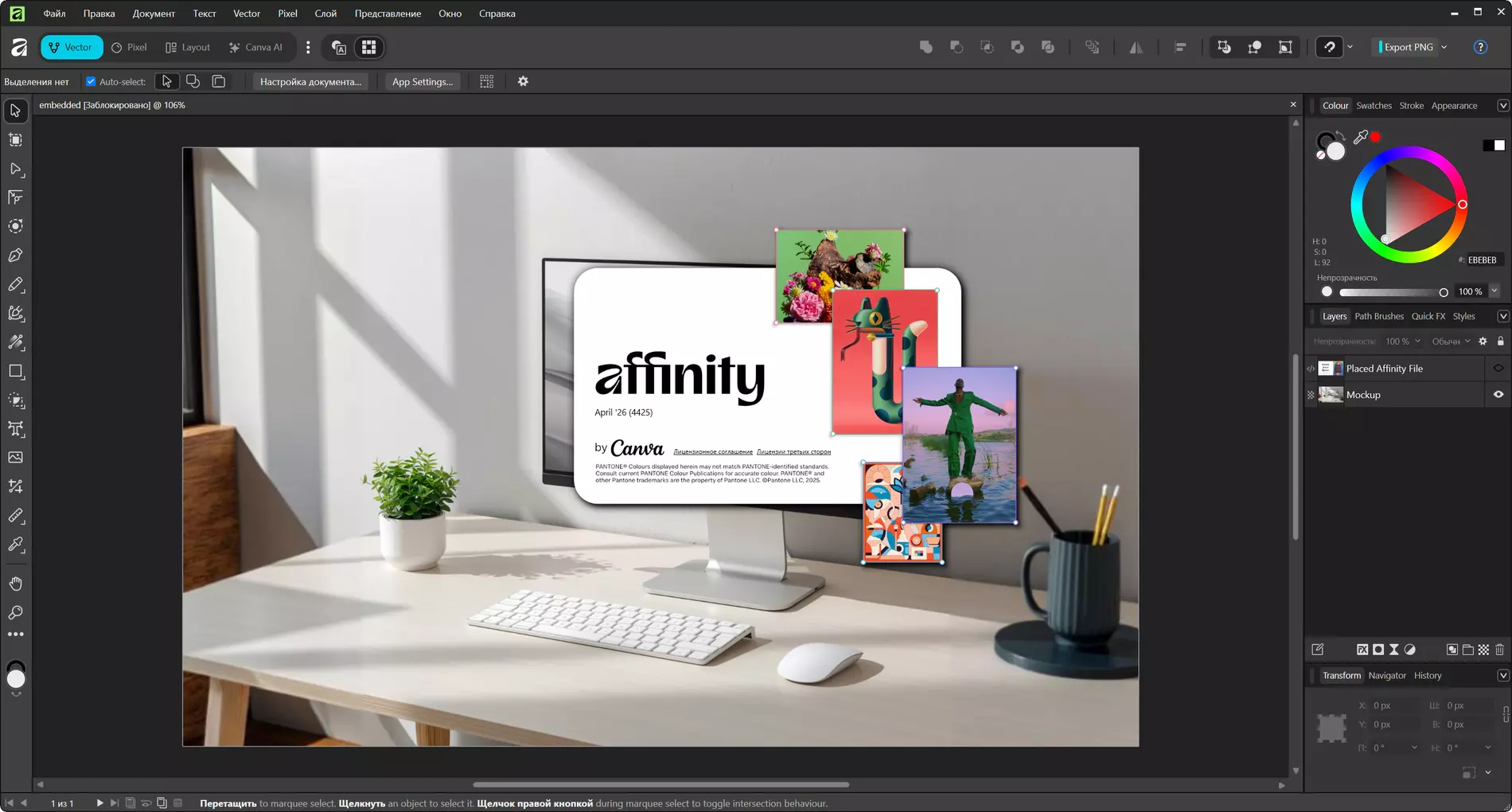This screenshot has width=1512, height=812.
Task: Click the gear icon in the context toolbar
Action: (523, 81)
